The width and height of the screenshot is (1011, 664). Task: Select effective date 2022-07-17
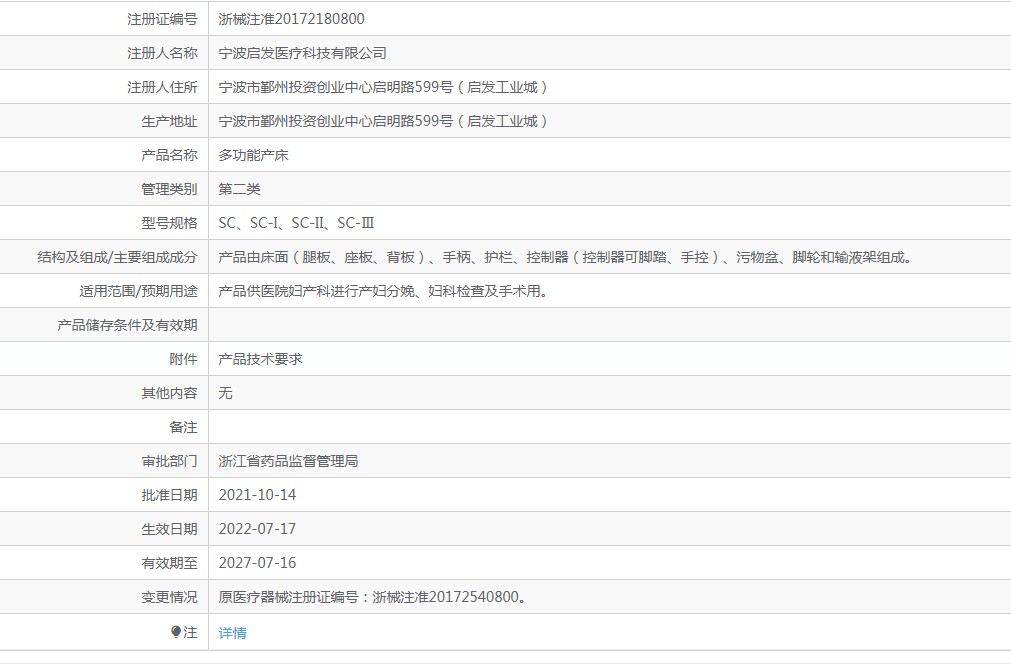click(x=257, y=529)
